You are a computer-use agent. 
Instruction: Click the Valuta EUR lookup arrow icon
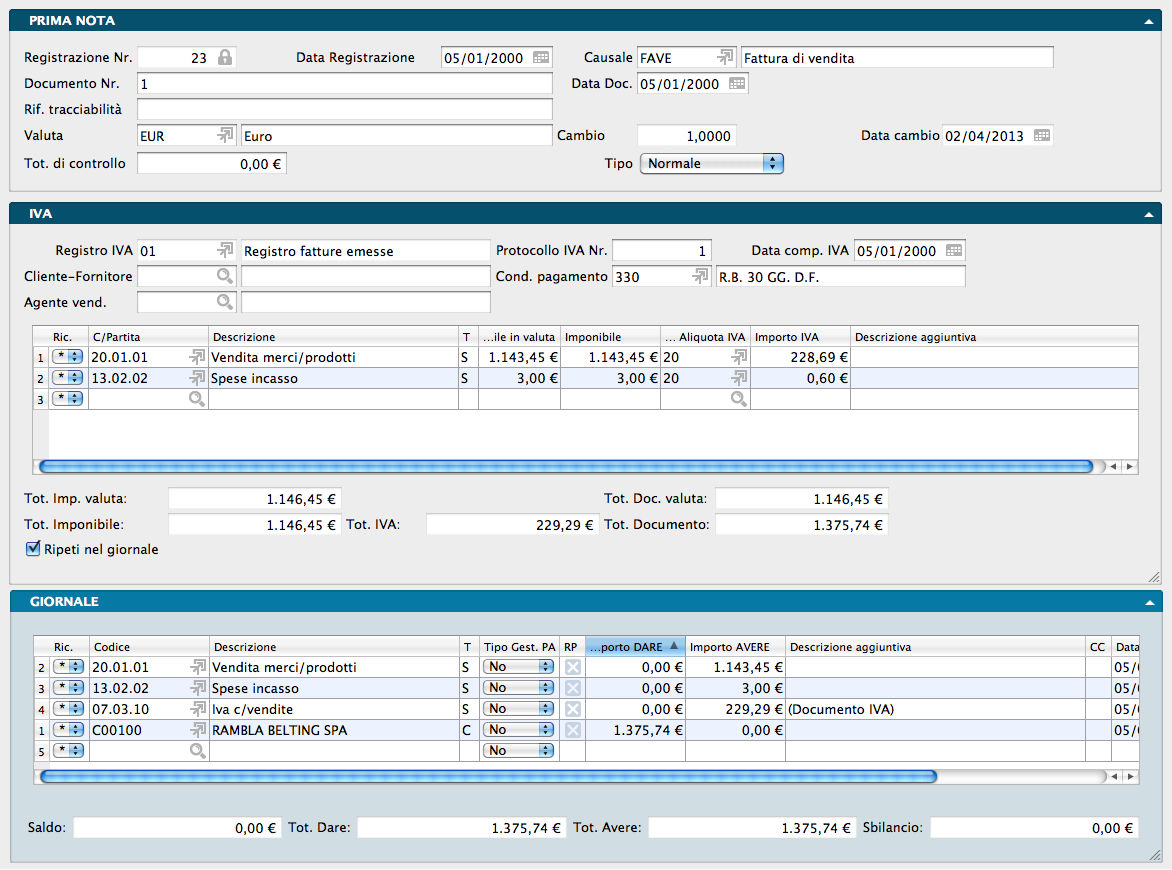[x=225, y=136]
